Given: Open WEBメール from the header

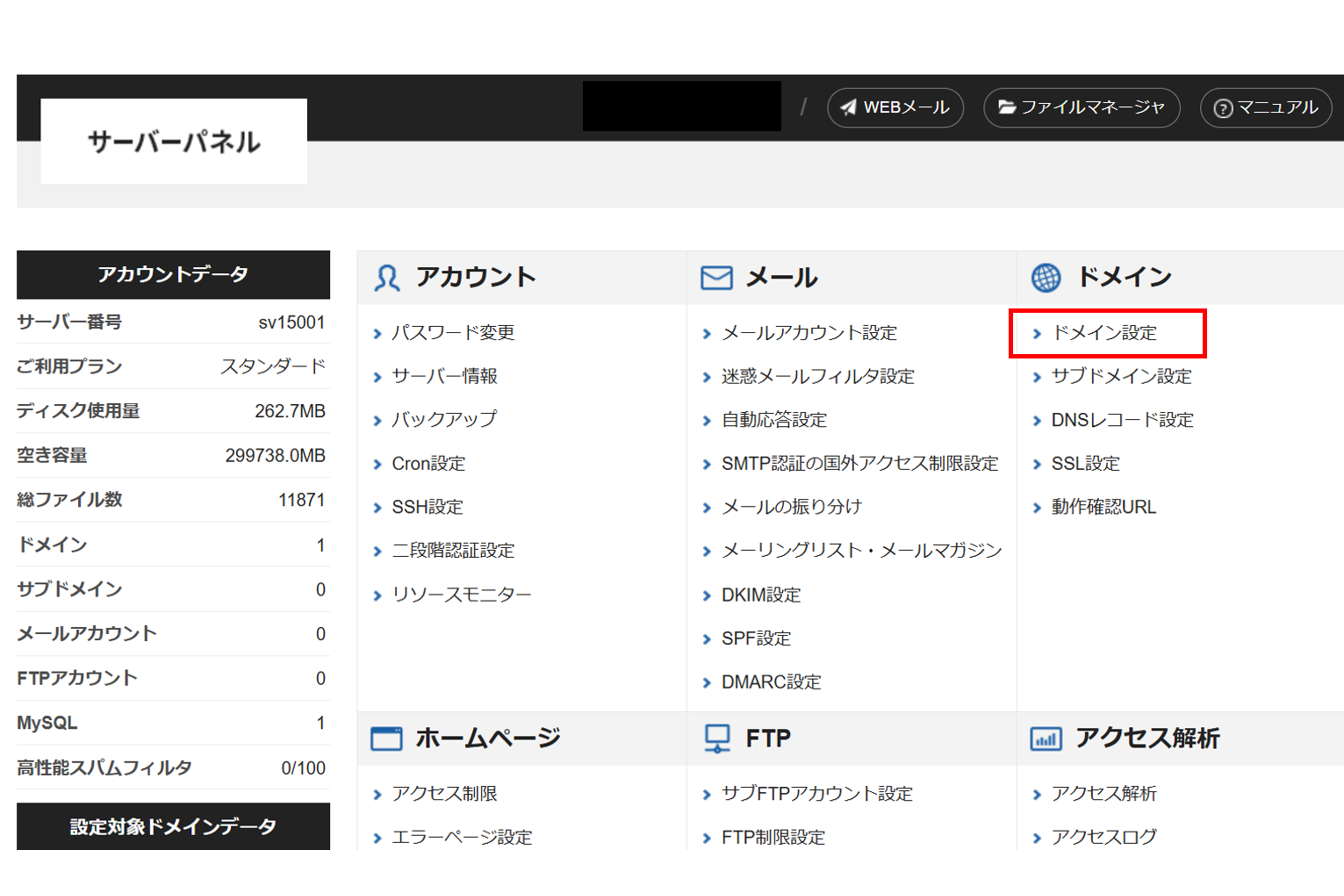Looking at the screenshot, I should pos(895,108).
